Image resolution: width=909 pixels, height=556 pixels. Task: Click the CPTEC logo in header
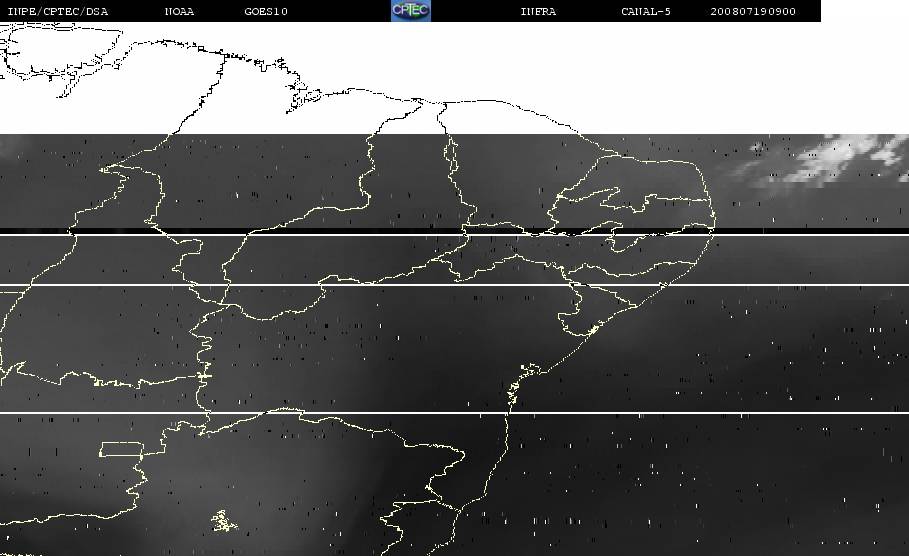point(410,11)
